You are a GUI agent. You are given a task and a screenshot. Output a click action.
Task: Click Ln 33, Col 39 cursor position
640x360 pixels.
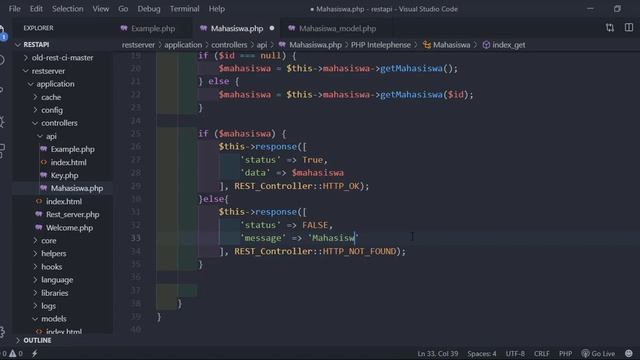tap(438, 354)
